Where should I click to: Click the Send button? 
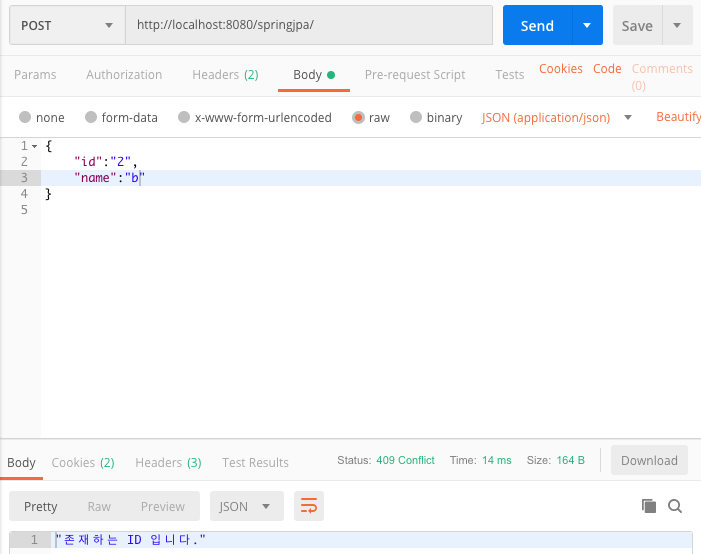point(537,25)
